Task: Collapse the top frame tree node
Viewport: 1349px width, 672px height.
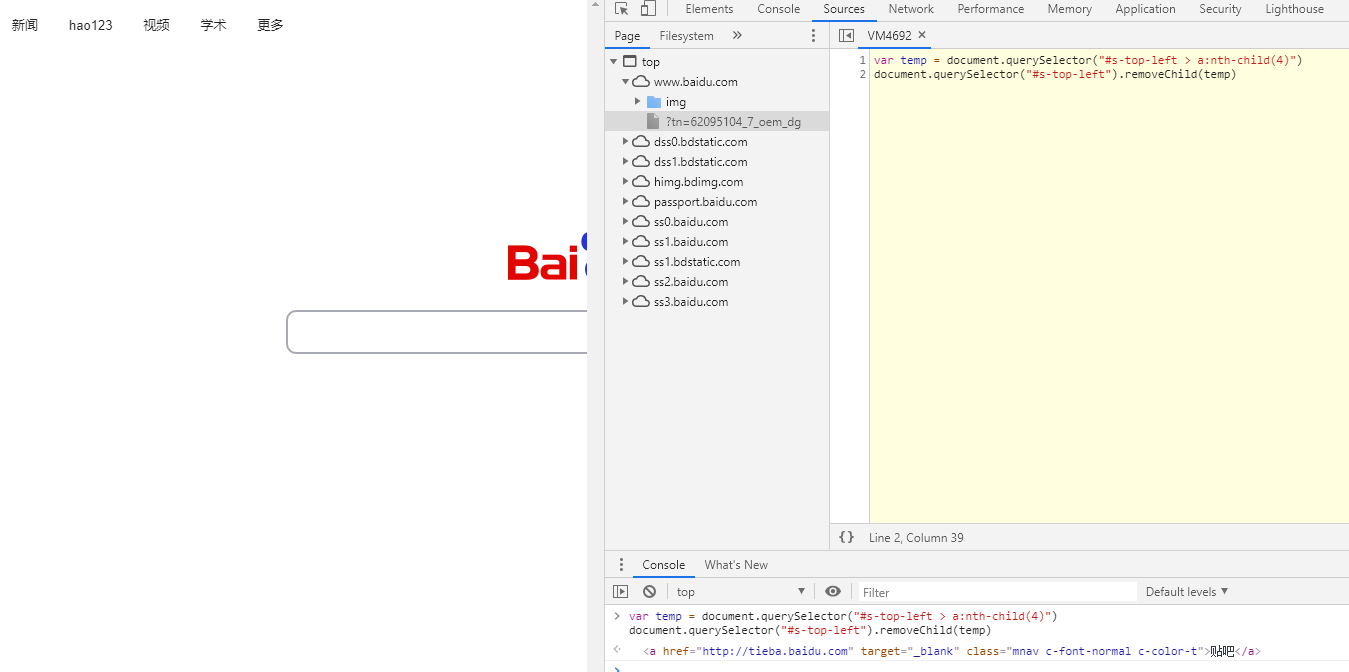Action: click(613, 61)
